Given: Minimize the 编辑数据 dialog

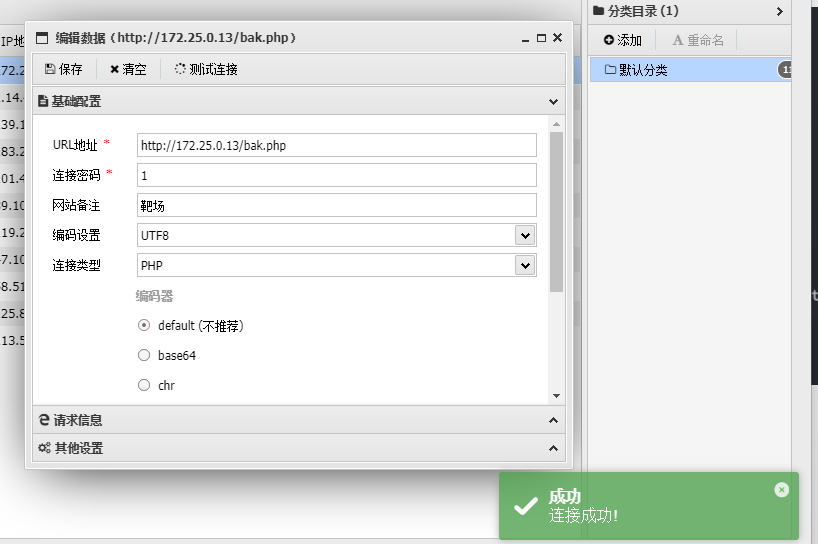Looking at the screenshot, I should pos(525,39).
